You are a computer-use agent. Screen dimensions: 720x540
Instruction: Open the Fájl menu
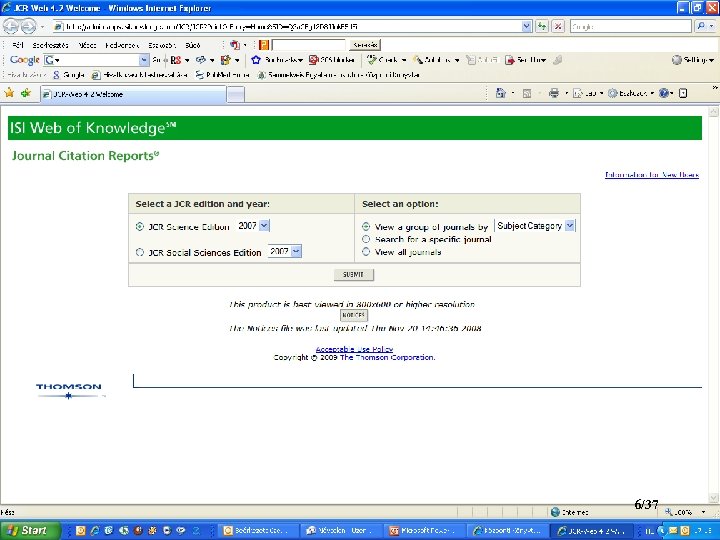(18, 45)
